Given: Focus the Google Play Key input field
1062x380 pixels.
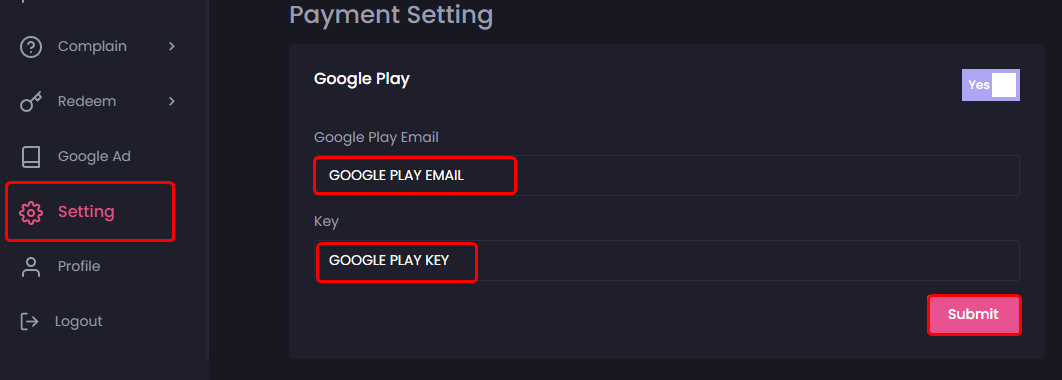Looking at the screenshot, I should [667, 260].
